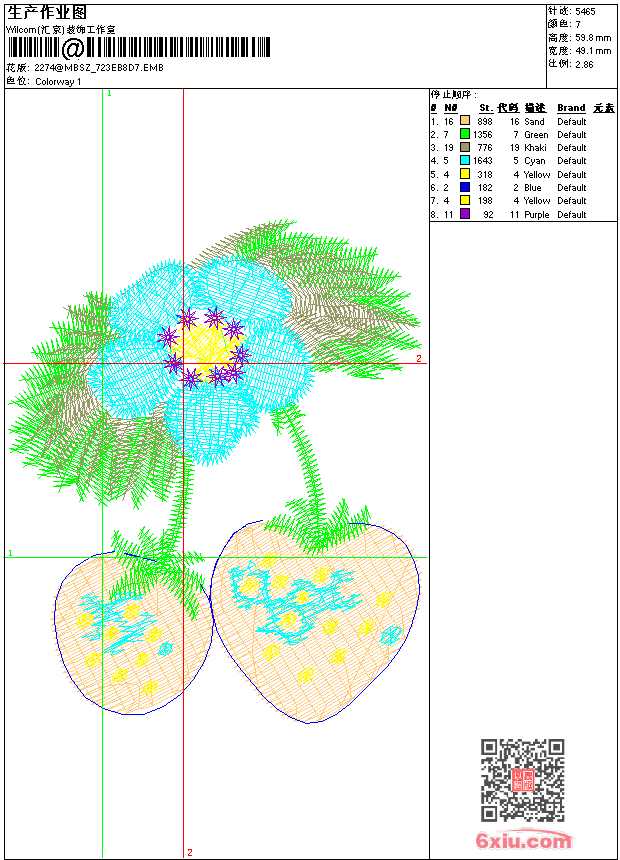Click stitch count 182 in Blue row
Screen dimensions: 620x860
tap(485, 188)
